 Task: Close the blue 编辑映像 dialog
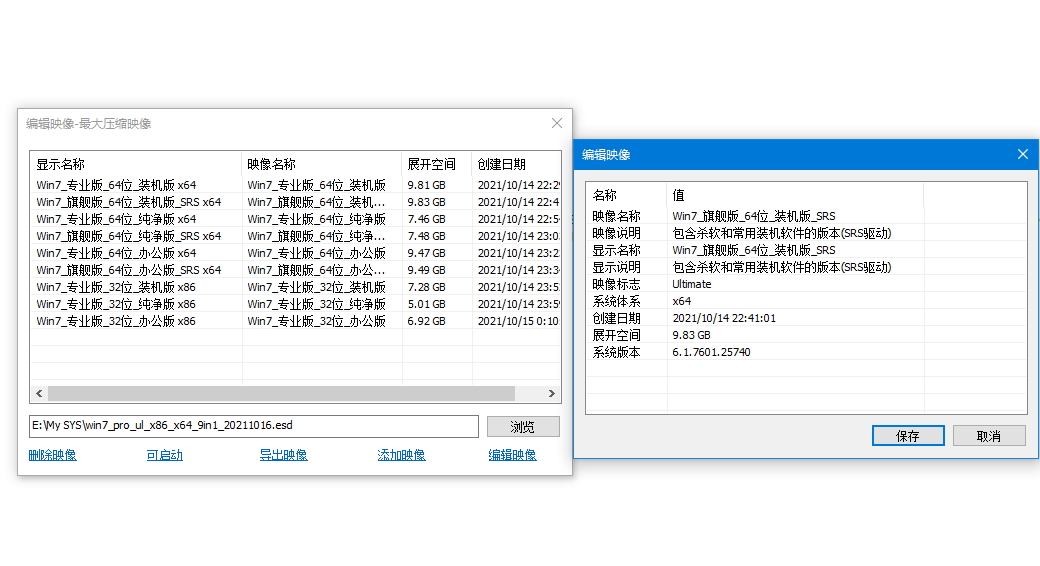pyautogui.click(x=1023, y=154)
